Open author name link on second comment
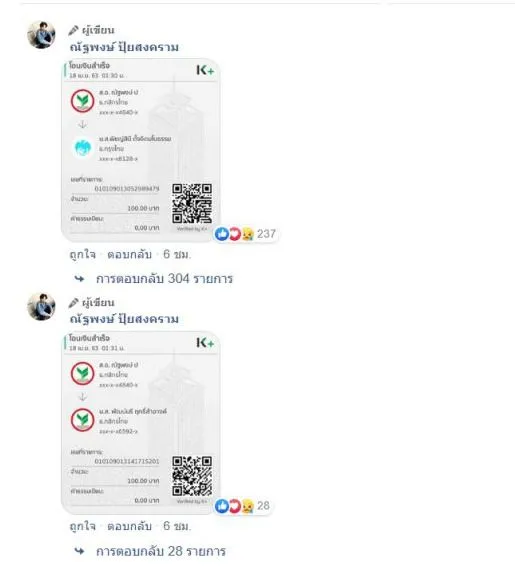Screen dimensions: 515x572 click(x=124, y=319)
